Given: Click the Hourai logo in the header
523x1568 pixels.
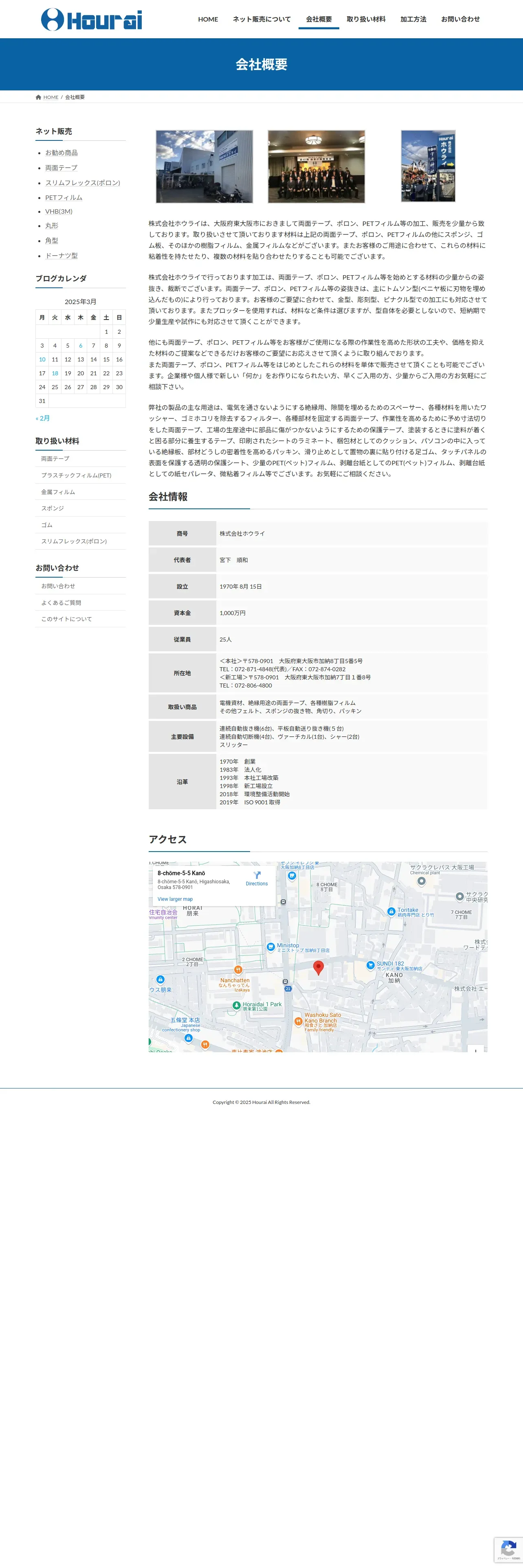Looking at the screenshot, I should (x=91, y=20).
